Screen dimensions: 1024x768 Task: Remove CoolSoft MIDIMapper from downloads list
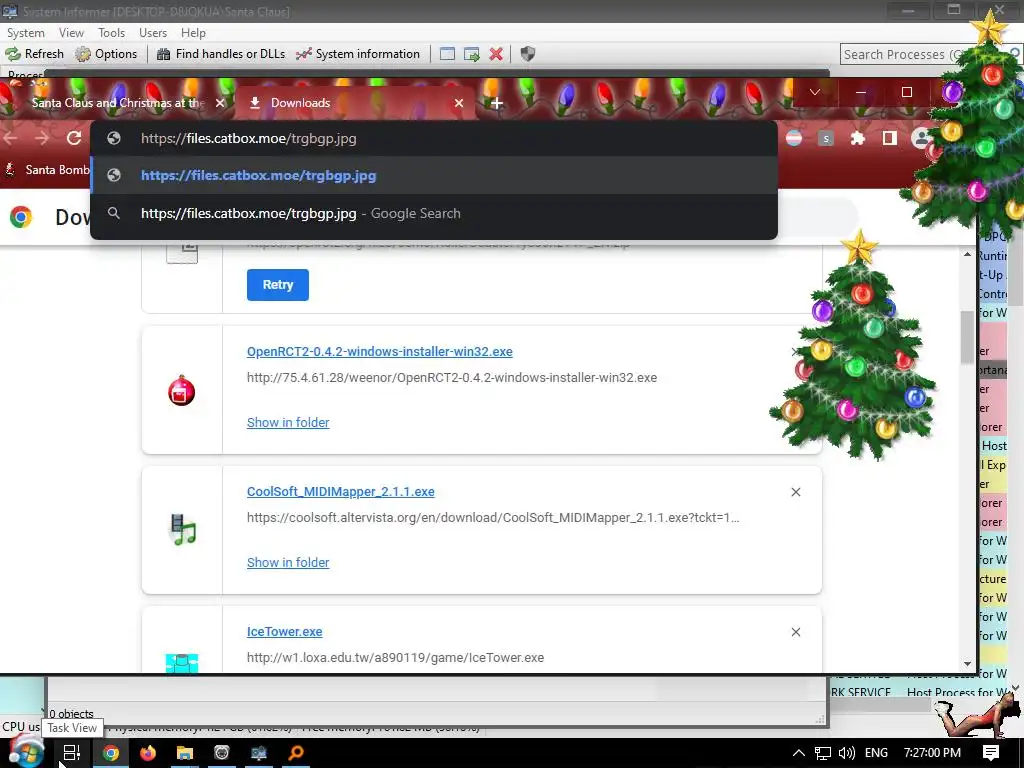(795, 492)
